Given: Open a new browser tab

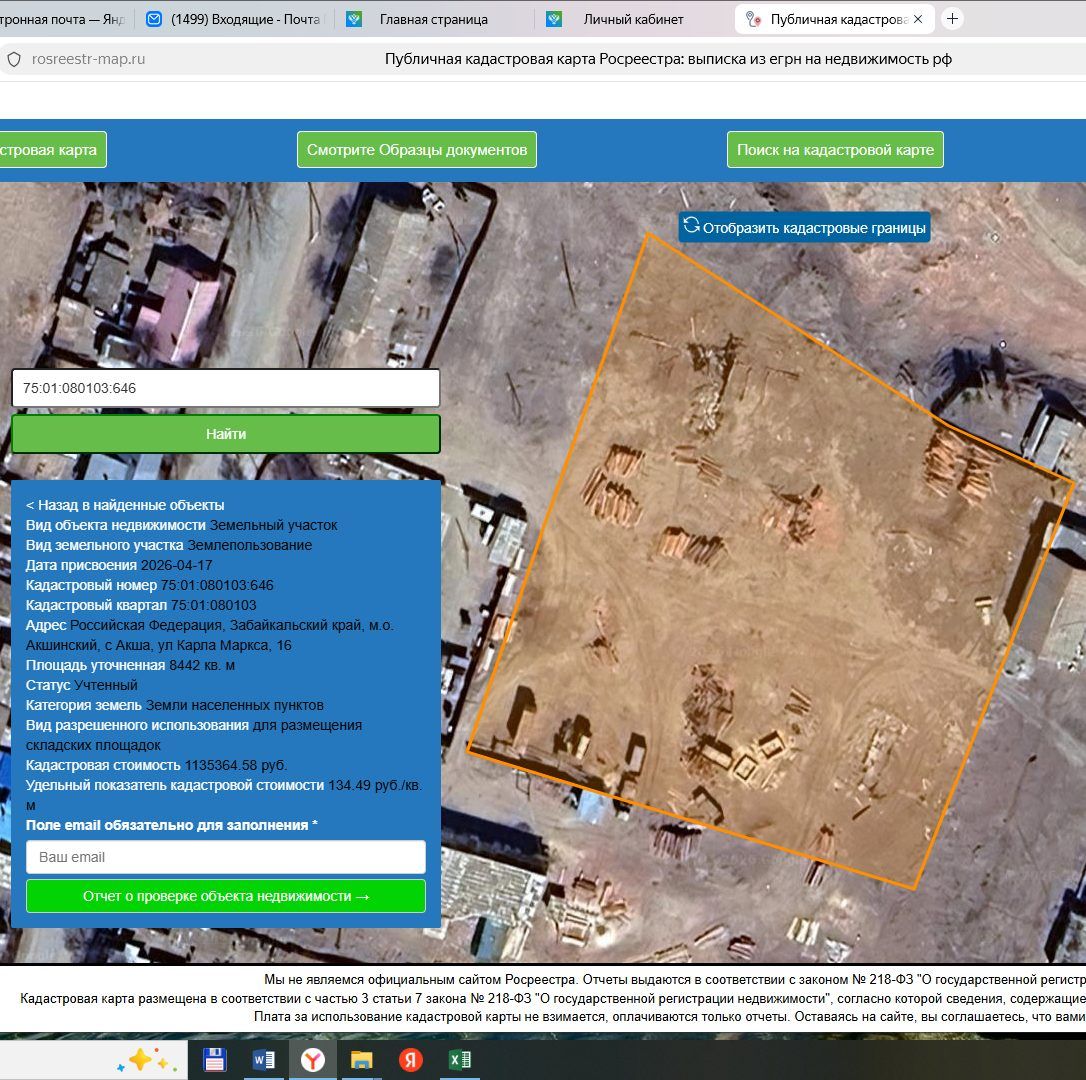Looking at the screenshot, I should click(x=952, y=19).
